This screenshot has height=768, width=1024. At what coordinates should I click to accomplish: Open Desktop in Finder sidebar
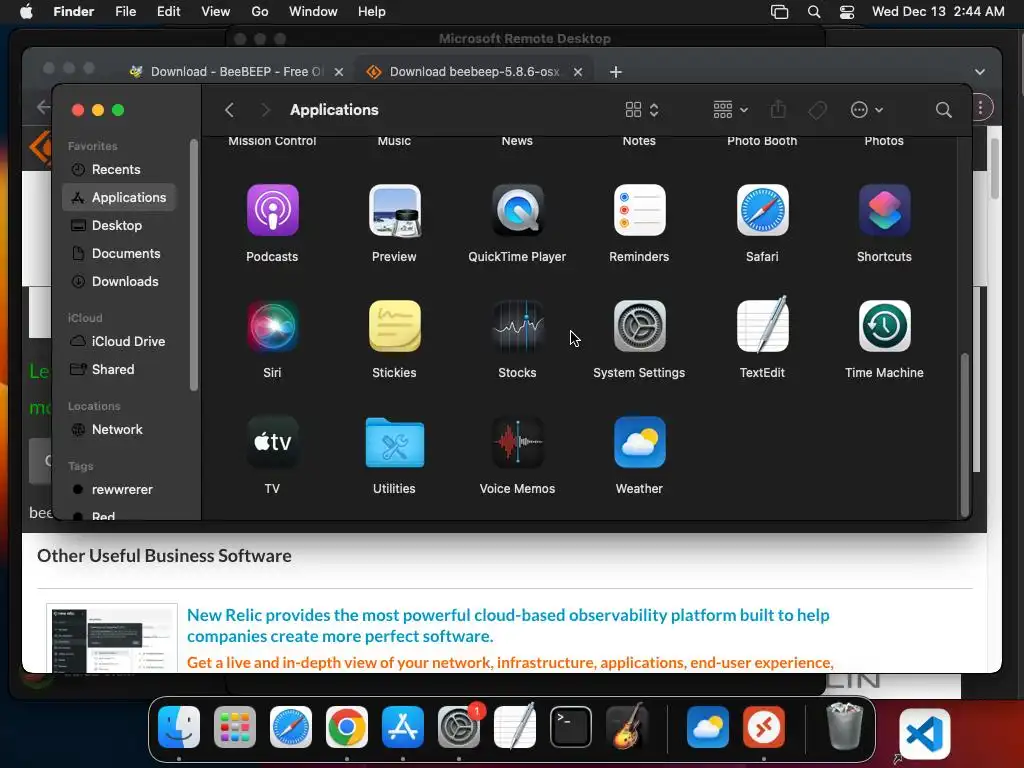click(118, 225)
